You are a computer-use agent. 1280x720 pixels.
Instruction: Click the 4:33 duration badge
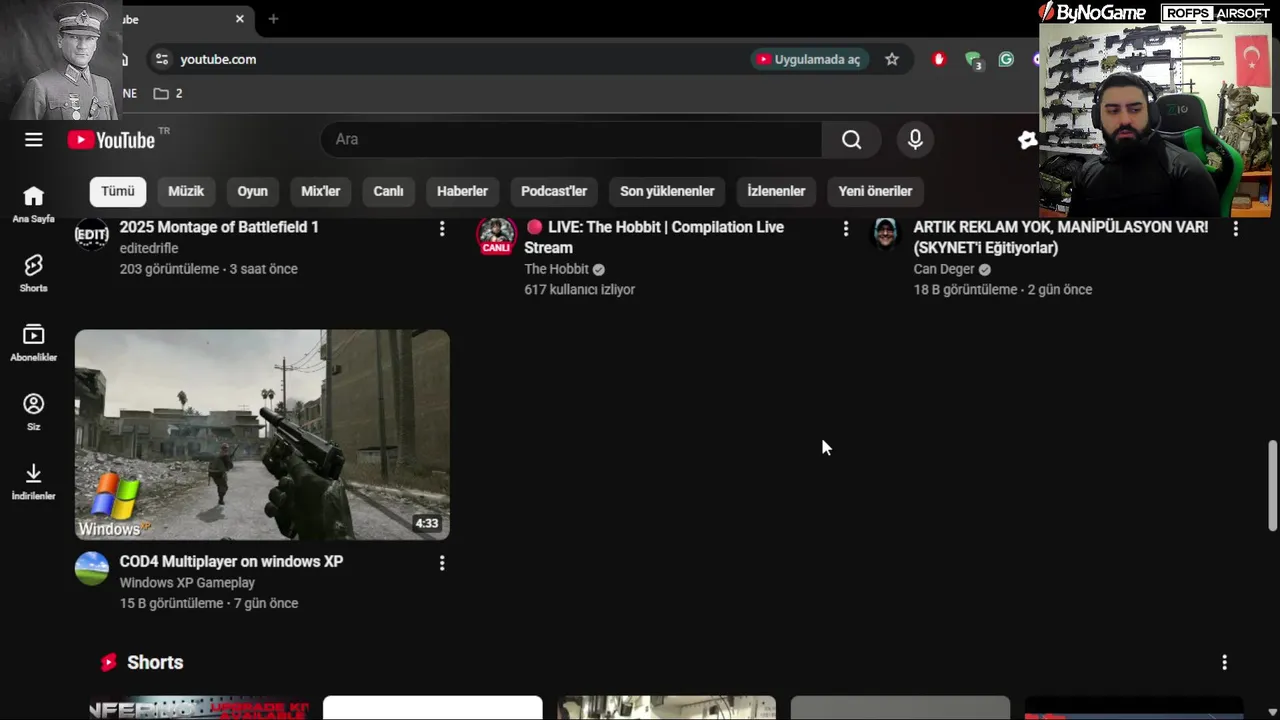click(x=427, y=523)
